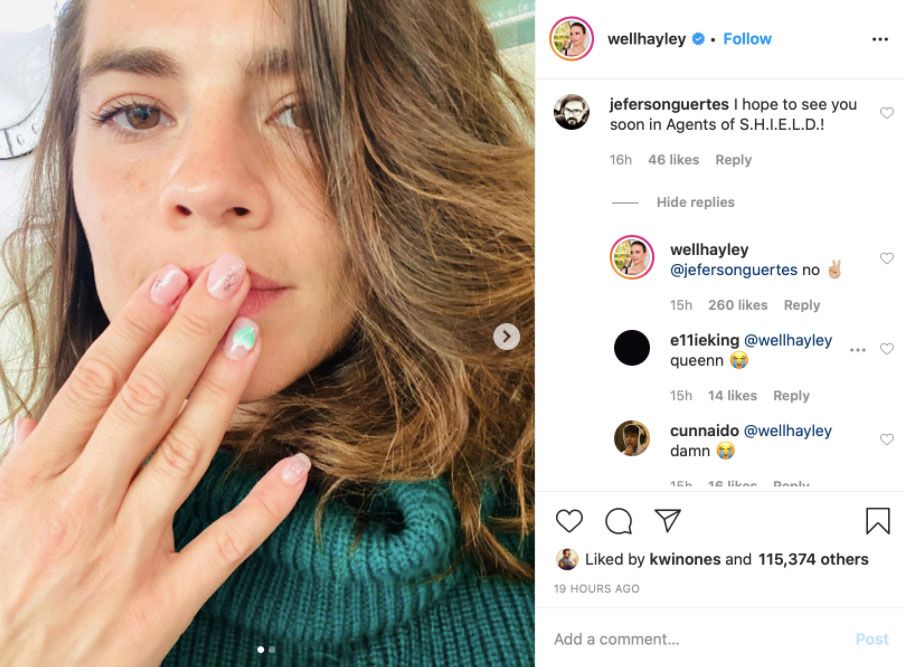This screenshot has width=904, height=667.
Task: Open options dots on e11ieking comment
Action: (857, 350)
